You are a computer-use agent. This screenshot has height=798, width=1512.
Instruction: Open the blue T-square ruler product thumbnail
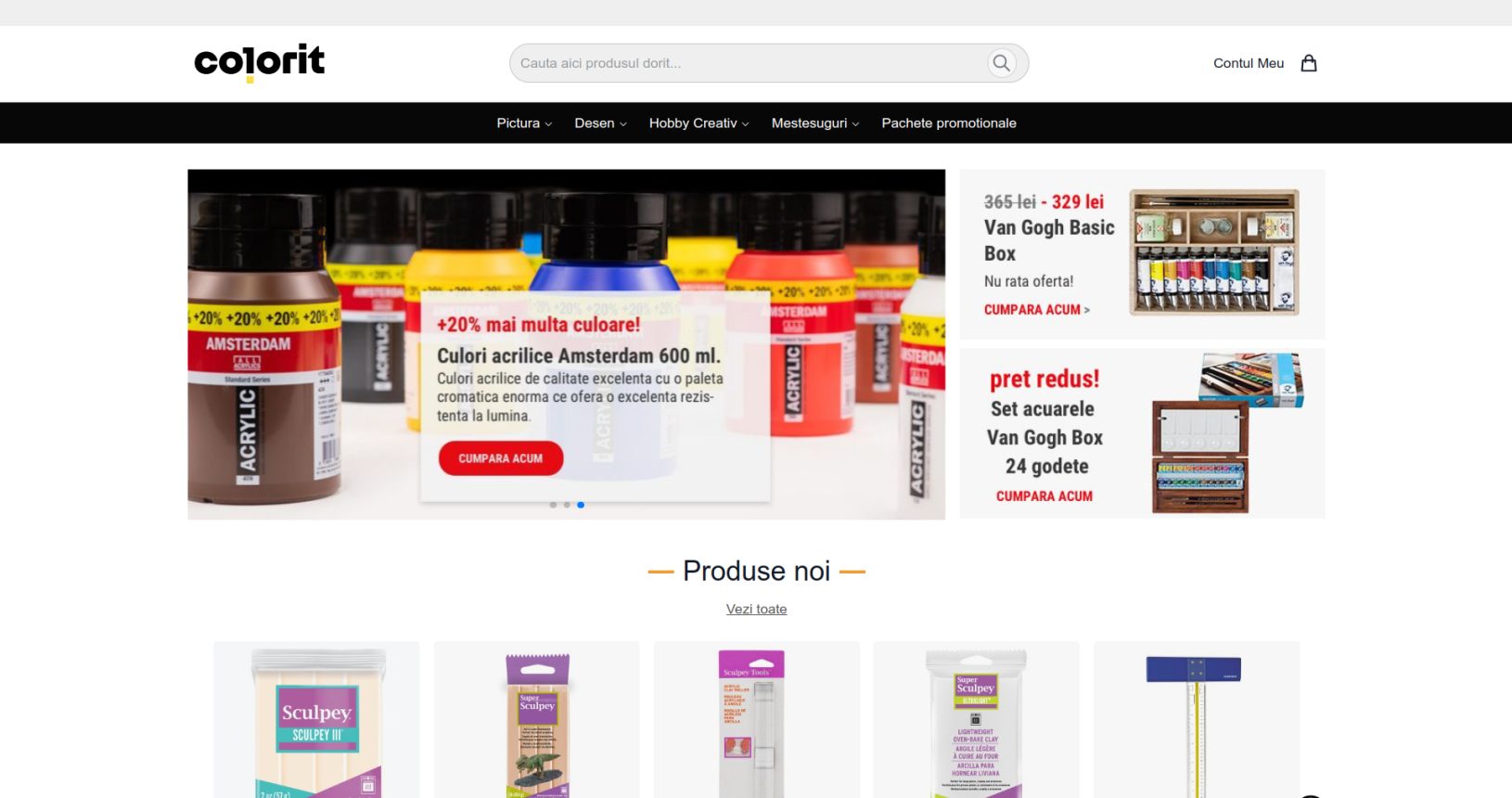tap(1196, 720)
